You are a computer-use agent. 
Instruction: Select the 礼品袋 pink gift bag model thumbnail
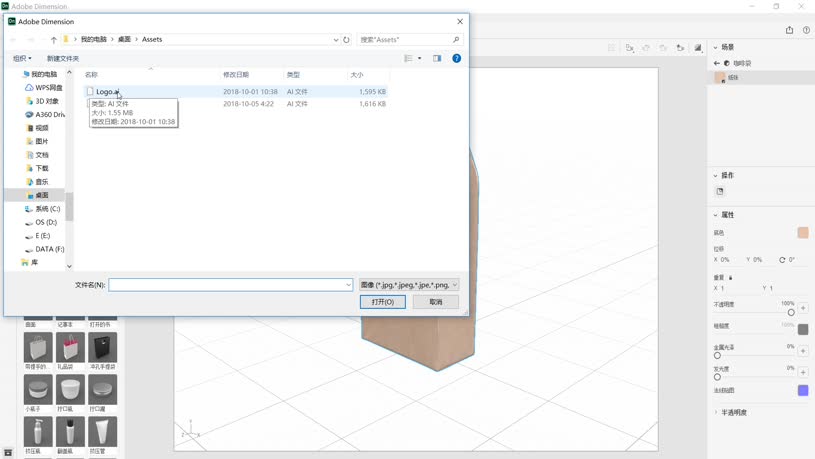pos(70,347)
